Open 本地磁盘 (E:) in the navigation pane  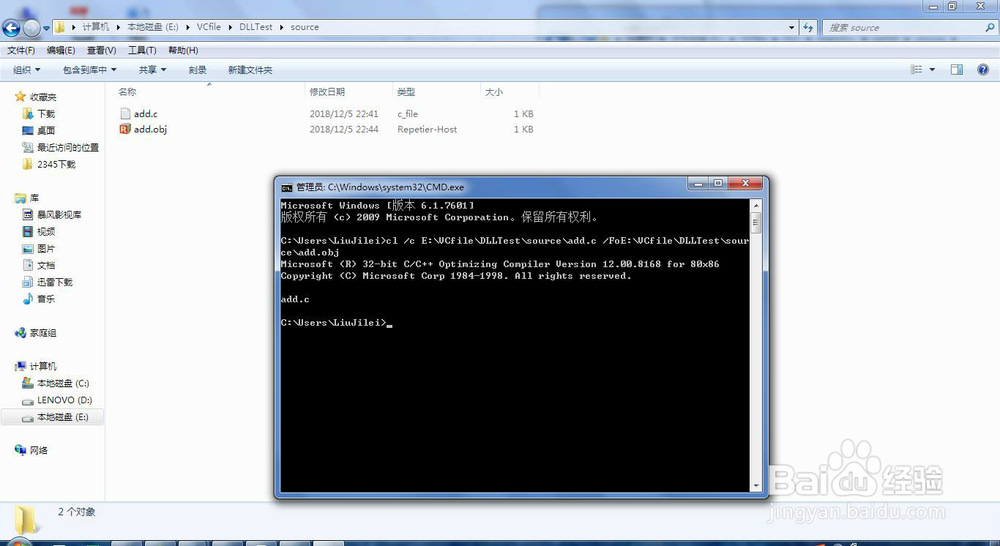point(62,417)
